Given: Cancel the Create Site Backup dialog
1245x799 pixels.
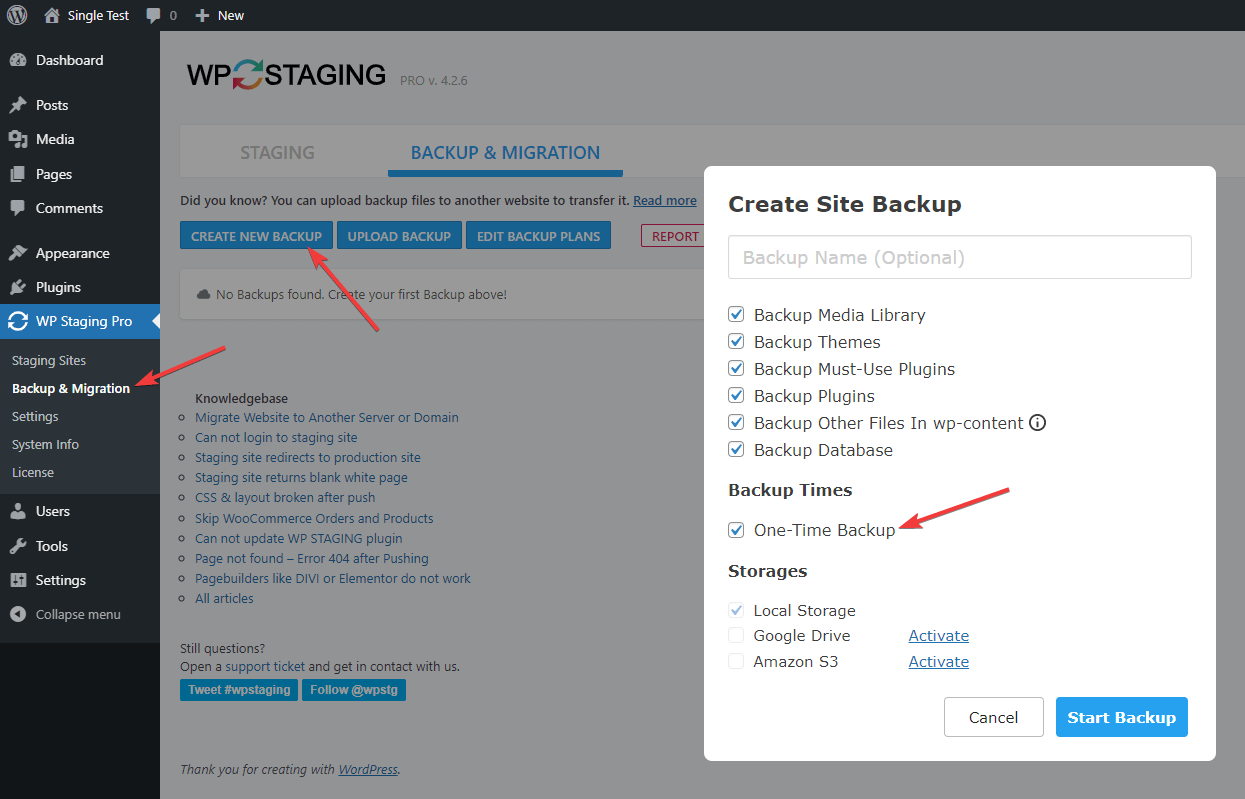Looking at the screenshot, I should [x=993, y=717].
